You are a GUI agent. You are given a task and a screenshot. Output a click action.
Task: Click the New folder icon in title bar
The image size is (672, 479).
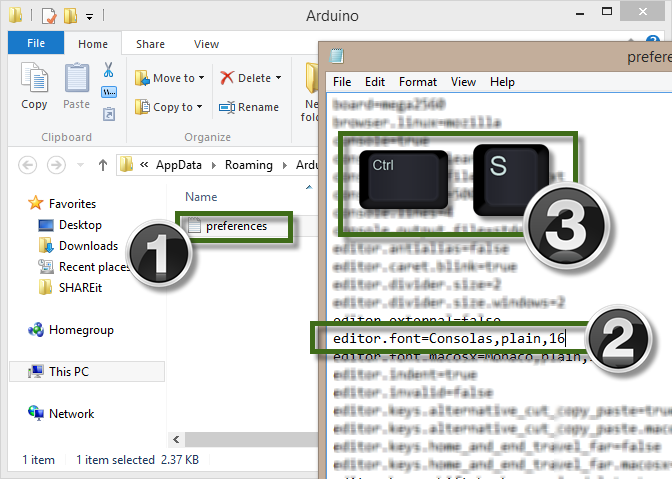click(x=69, y=17)
